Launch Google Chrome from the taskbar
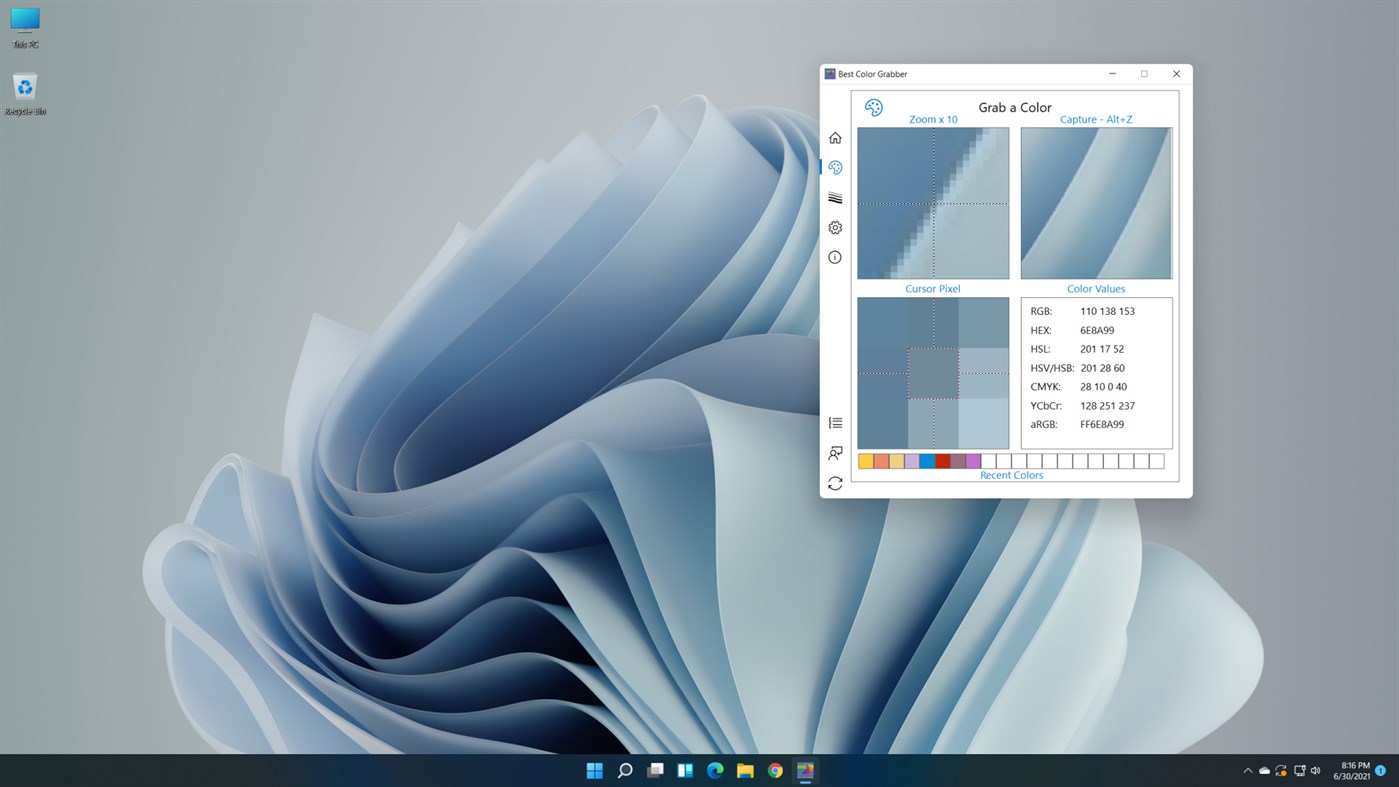Screen dimensions: 1399x787 pos(774,770)
